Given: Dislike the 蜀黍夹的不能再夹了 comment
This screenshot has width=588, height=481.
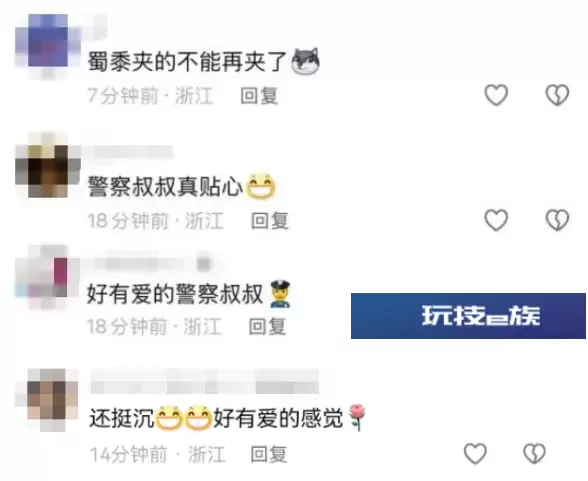Looking at the screenshot, I should click(x=557, y=94).
